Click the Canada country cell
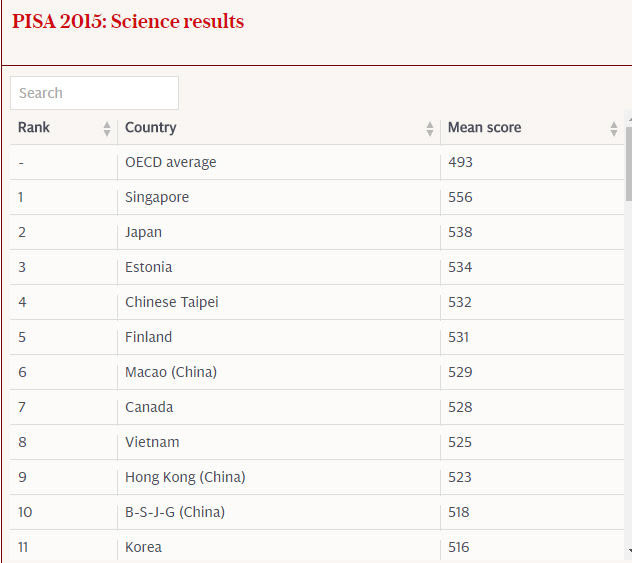632x563 pixels. tap(149, 407)
